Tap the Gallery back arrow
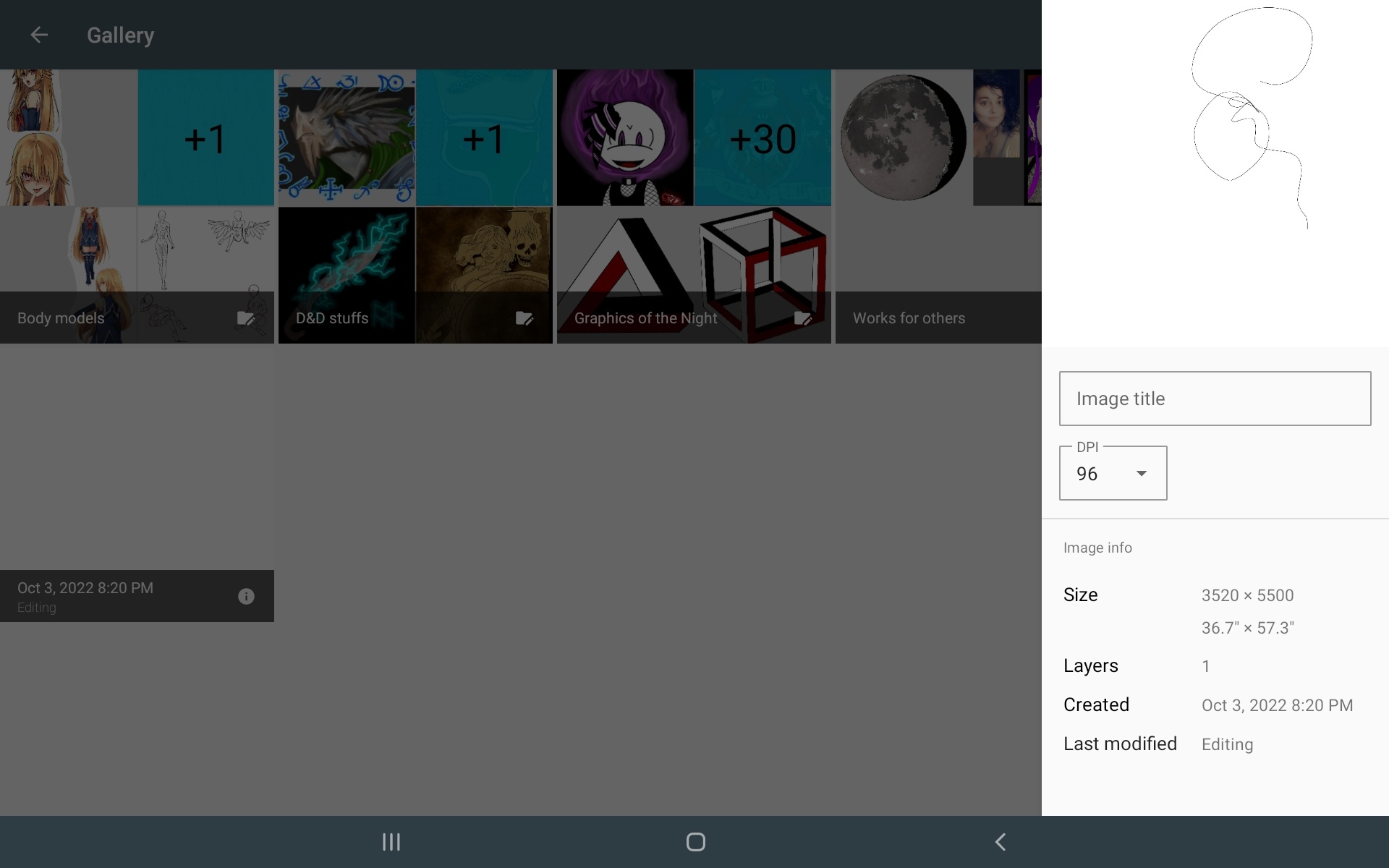1389x868 pixels. coord(39,35)
